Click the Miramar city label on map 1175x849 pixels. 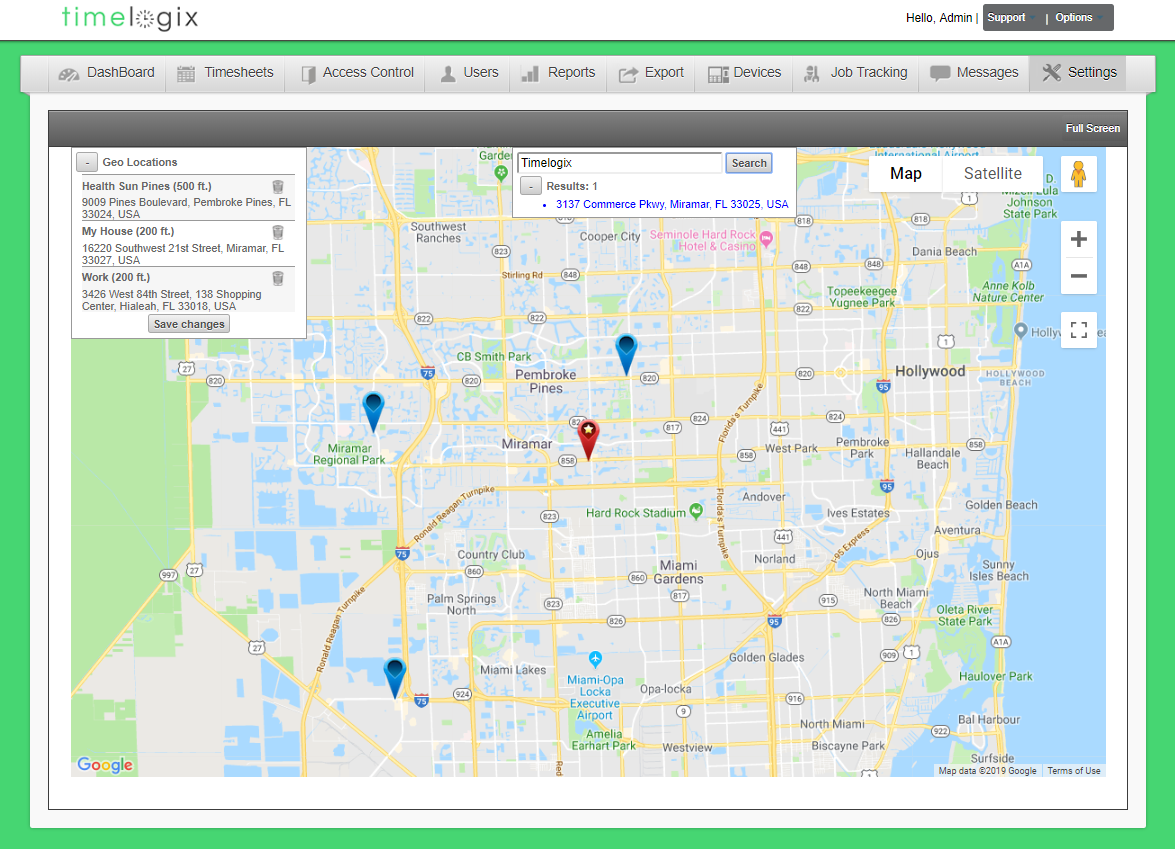click(x=527, y=444)
